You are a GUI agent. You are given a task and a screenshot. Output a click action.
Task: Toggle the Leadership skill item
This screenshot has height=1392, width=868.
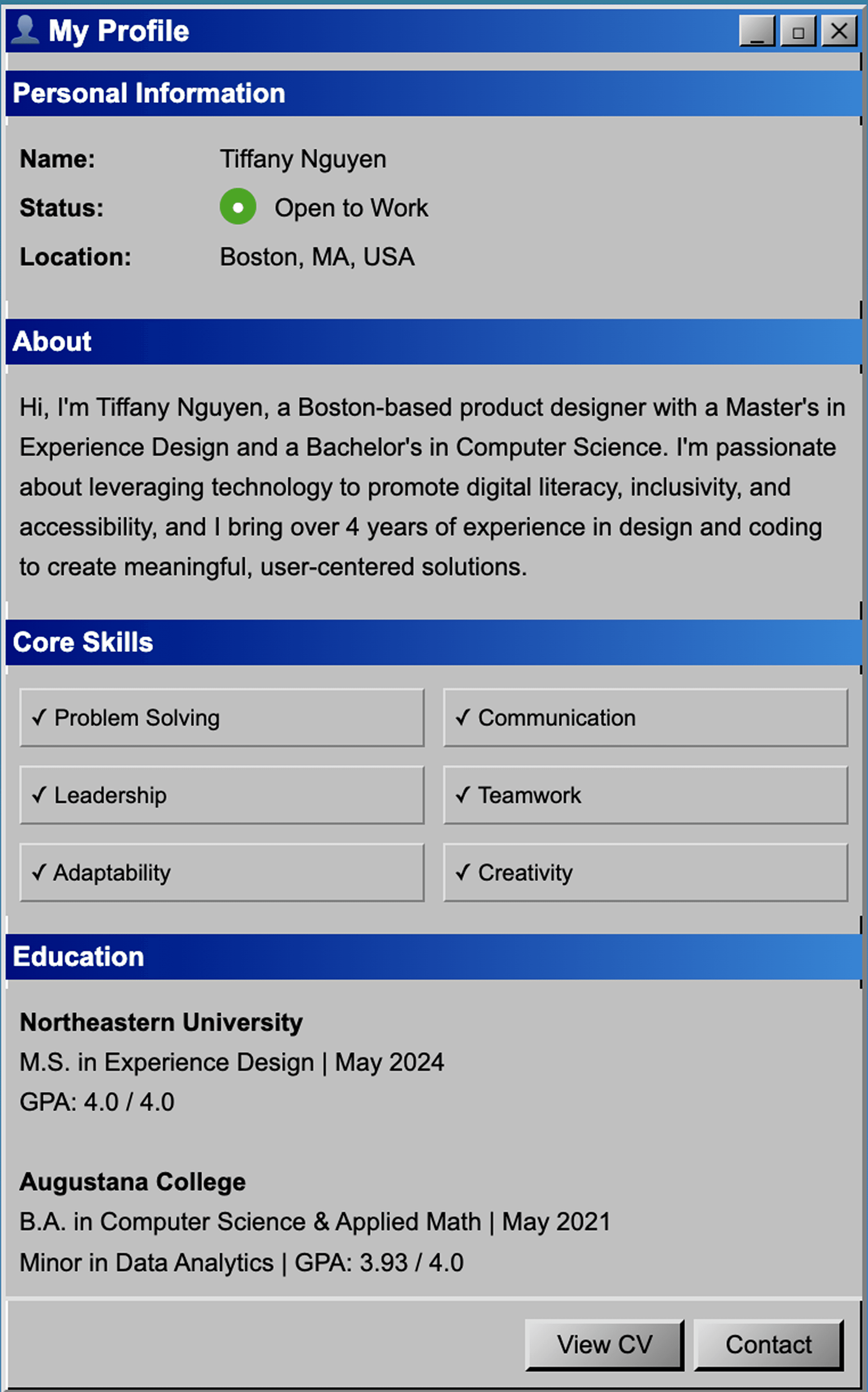pyautogui.click(x=221, y=795)
